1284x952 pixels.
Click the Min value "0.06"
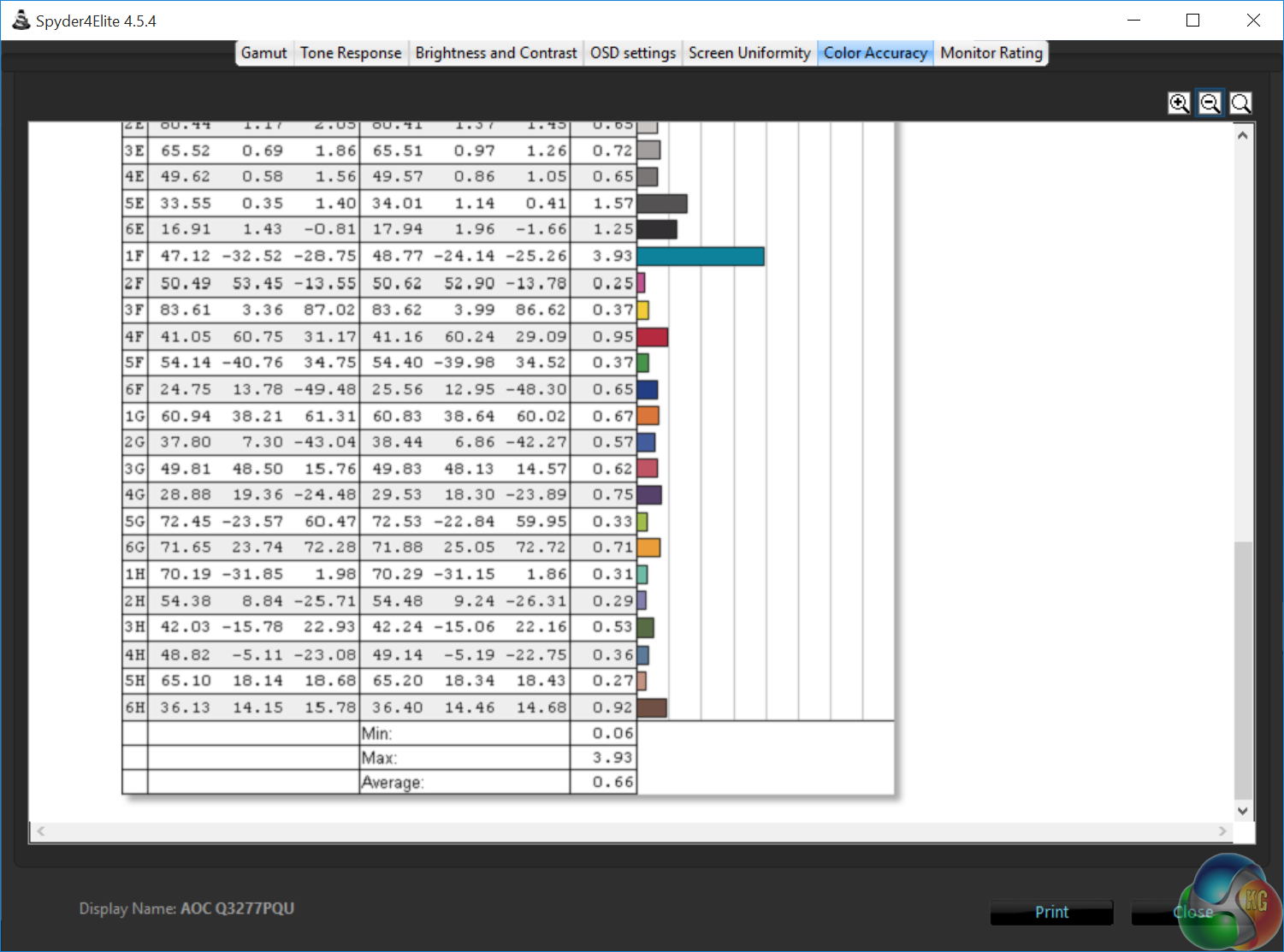612,734
